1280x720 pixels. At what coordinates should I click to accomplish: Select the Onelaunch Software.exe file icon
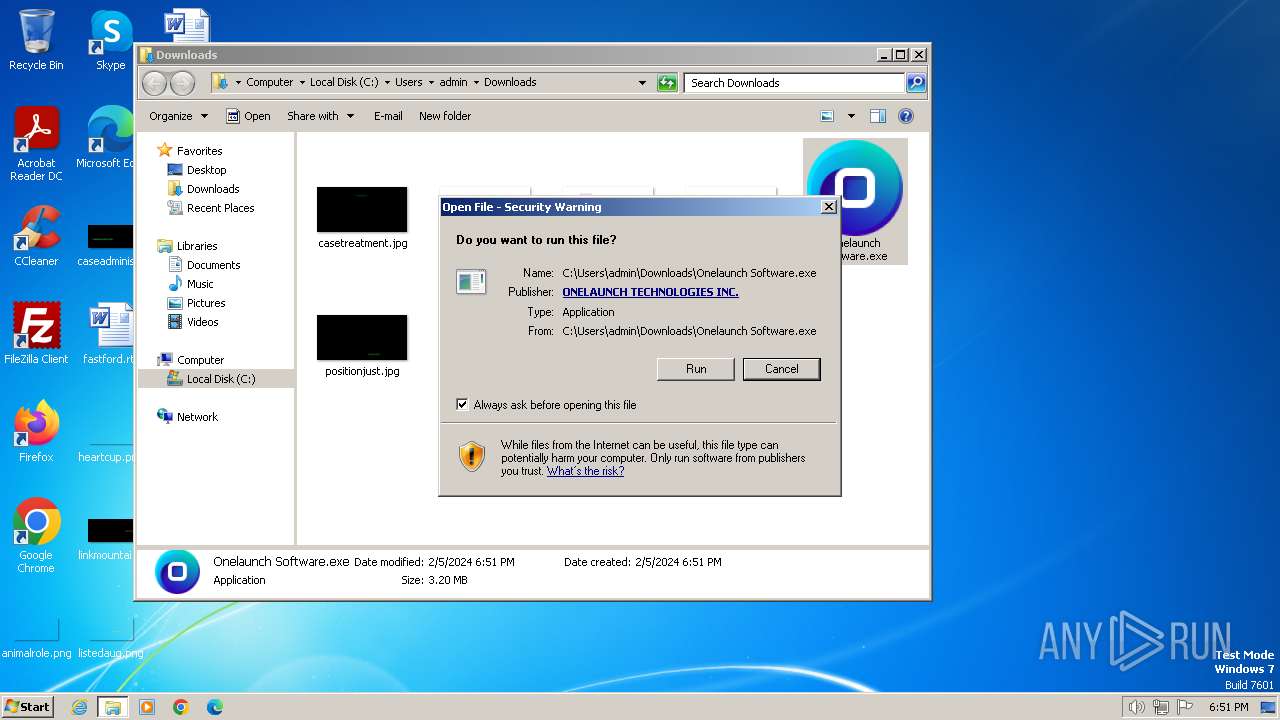(856, 188)
